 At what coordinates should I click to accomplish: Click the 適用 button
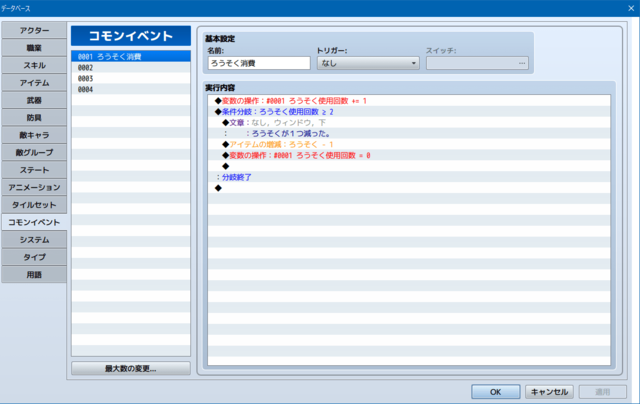pos(602,392)
